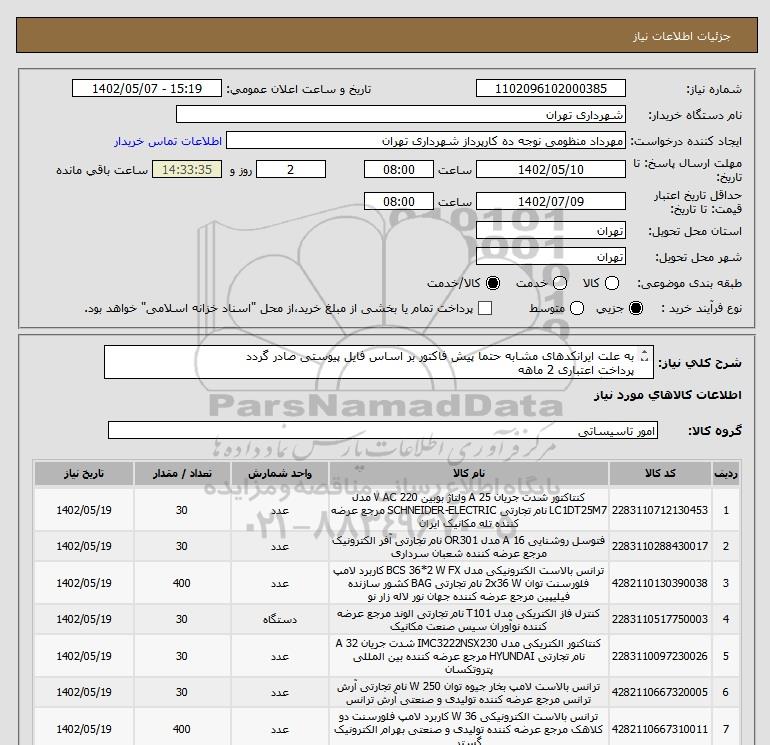Click the requester field مهرداد منظومی

pos(426,141)
